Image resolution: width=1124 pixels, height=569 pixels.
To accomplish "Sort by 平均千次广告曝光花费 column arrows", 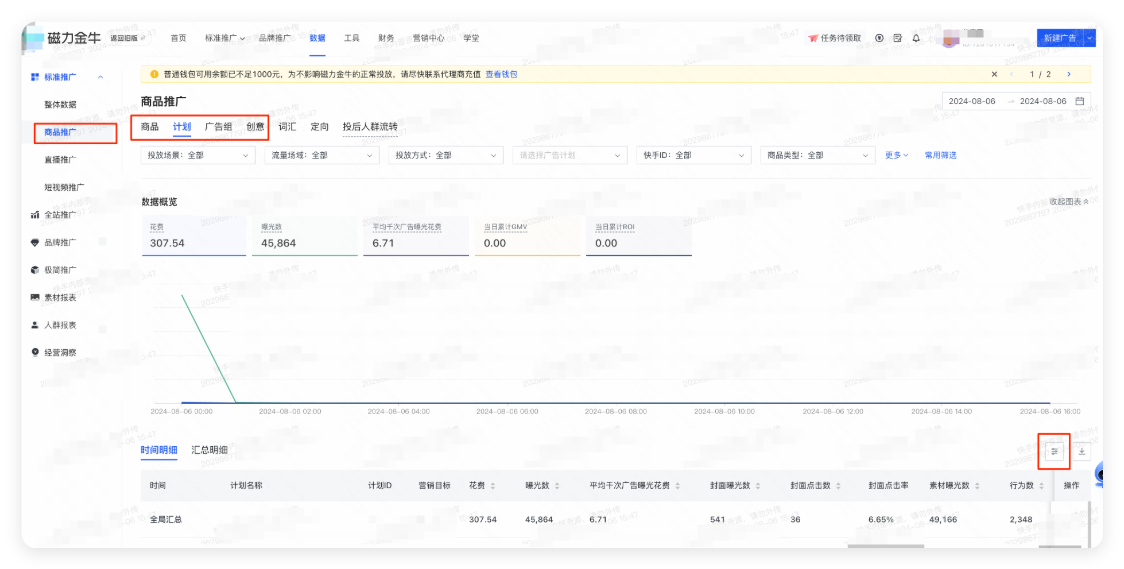I will click(x=677, y=486).
